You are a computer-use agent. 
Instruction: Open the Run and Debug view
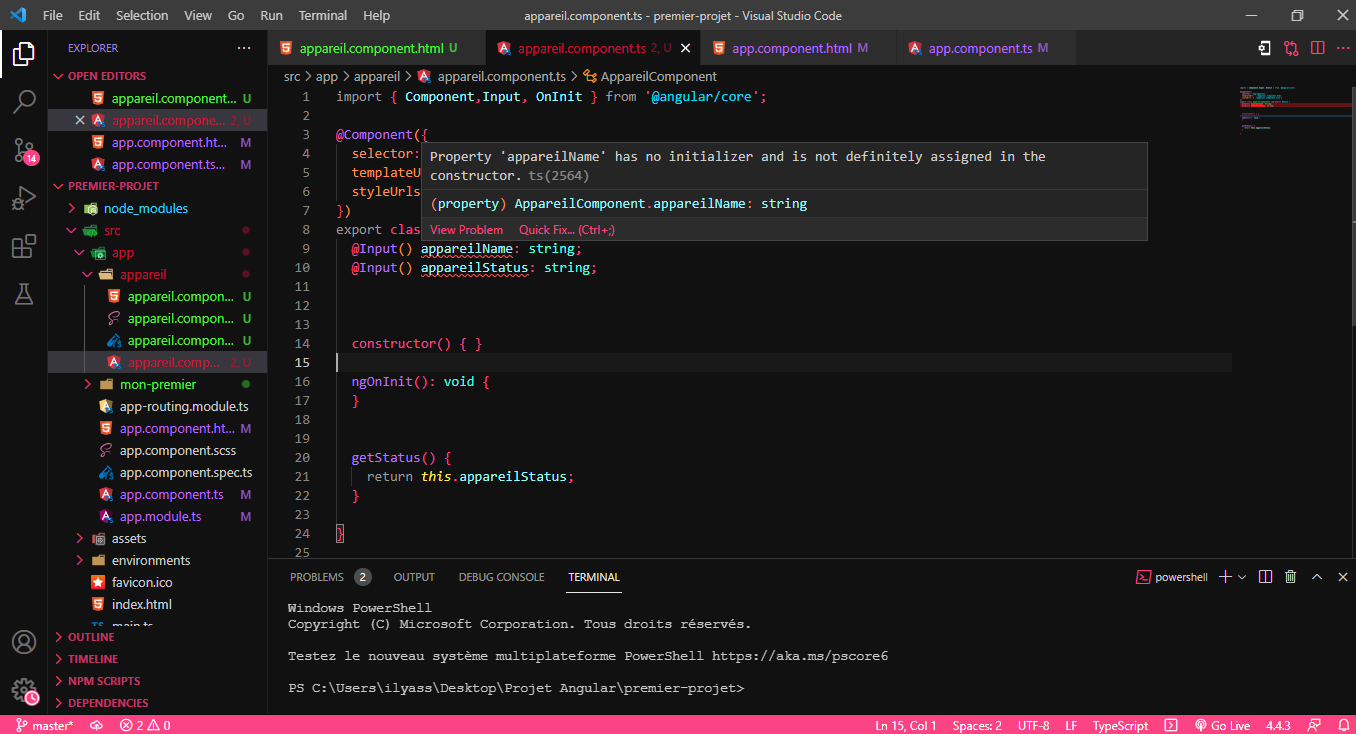(24, 198)
